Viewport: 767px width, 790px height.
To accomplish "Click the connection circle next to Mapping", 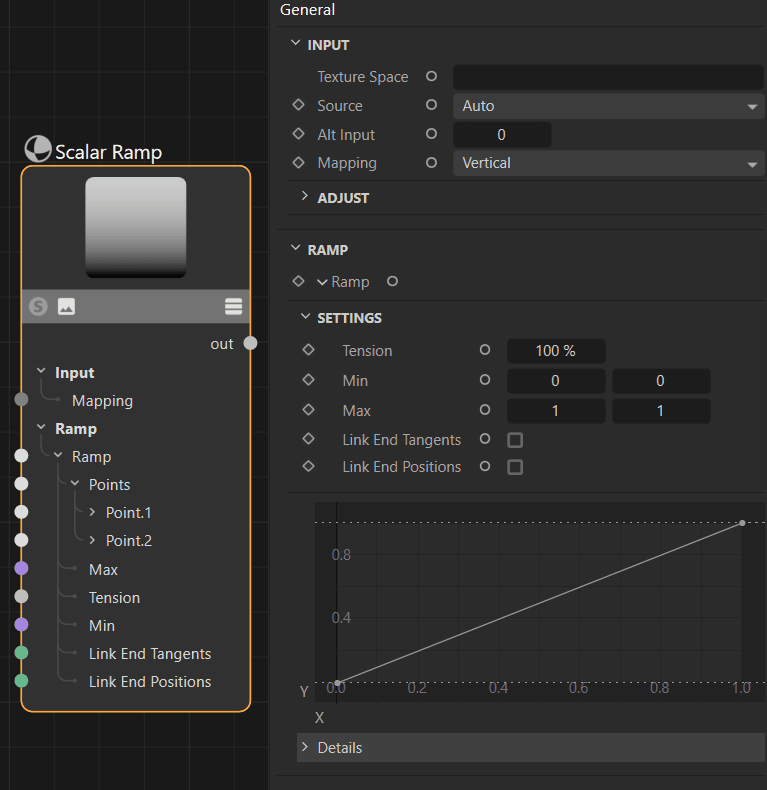I will pos(432,162).
